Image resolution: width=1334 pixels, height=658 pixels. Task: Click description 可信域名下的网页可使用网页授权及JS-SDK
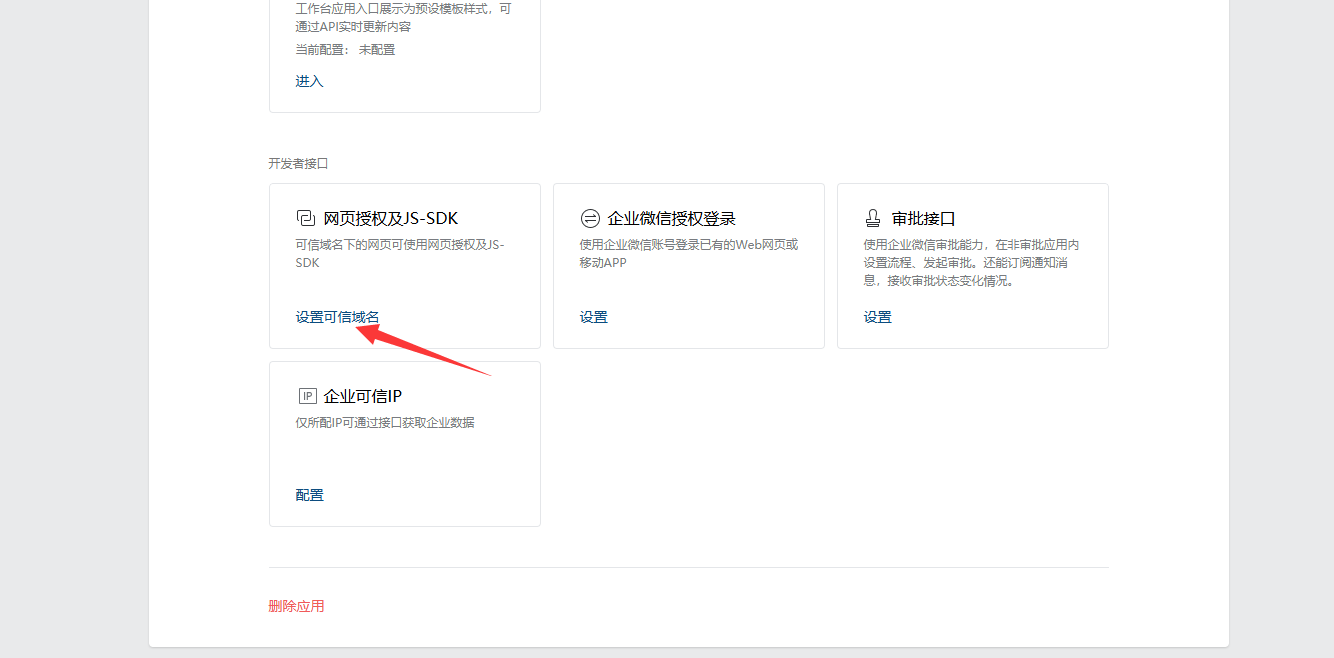click(400, 254)
